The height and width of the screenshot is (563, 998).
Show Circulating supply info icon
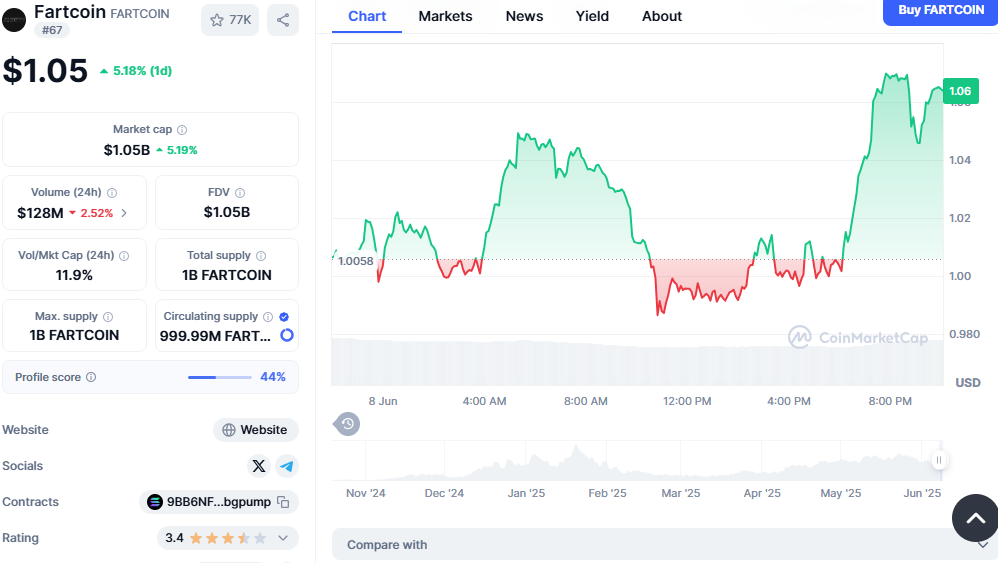point(268,317)
